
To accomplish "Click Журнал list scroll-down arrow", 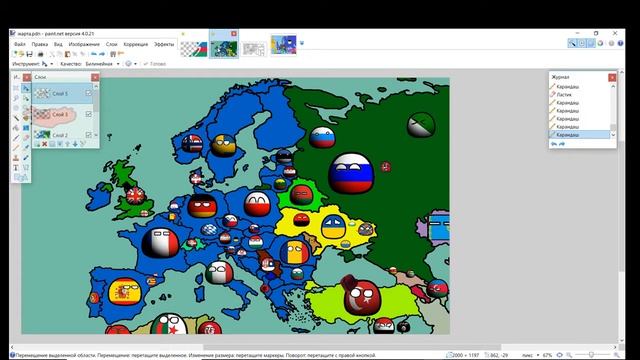I will 613,135.
